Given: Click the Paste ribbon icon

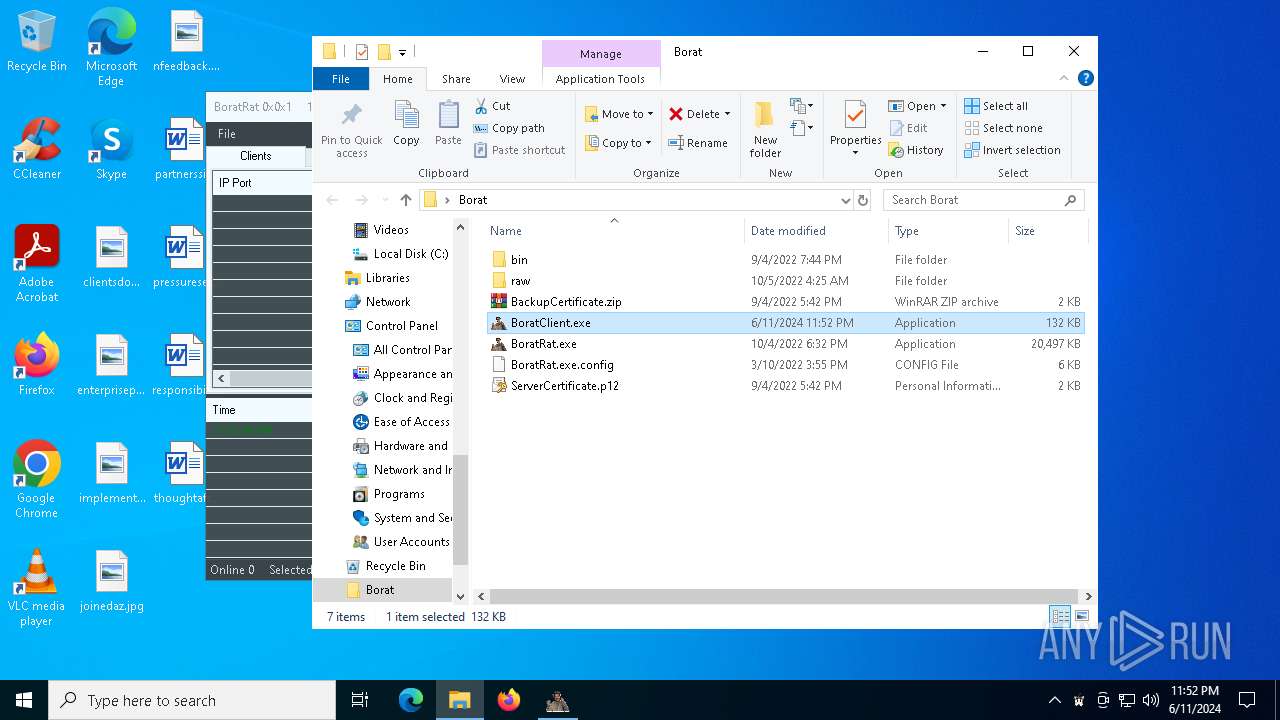Looking at the screenshot, I should tap(448, 114).
